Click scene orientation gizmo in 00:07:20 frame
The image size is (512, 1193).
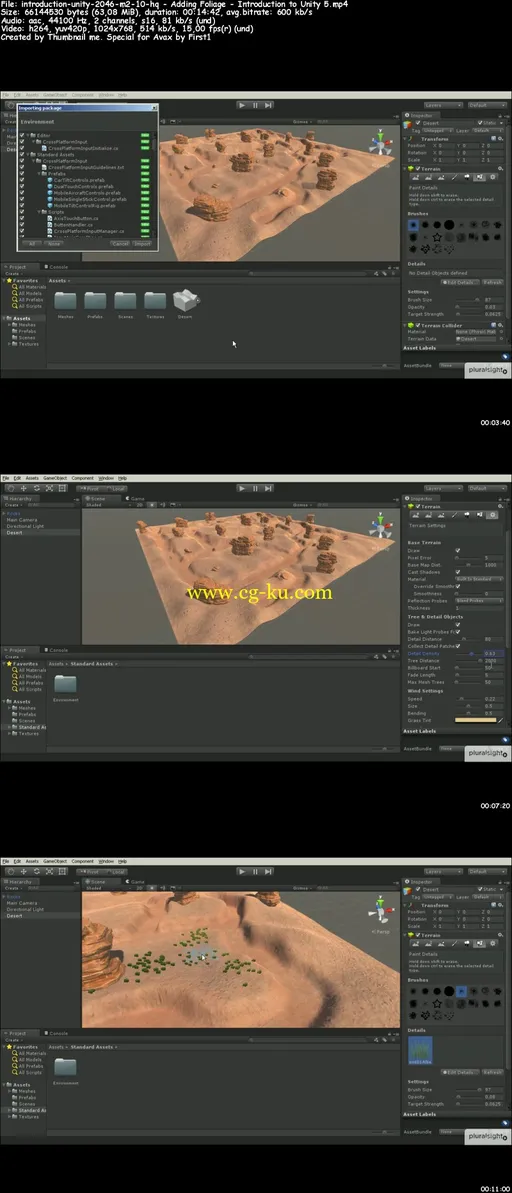[x=378, y=524]
